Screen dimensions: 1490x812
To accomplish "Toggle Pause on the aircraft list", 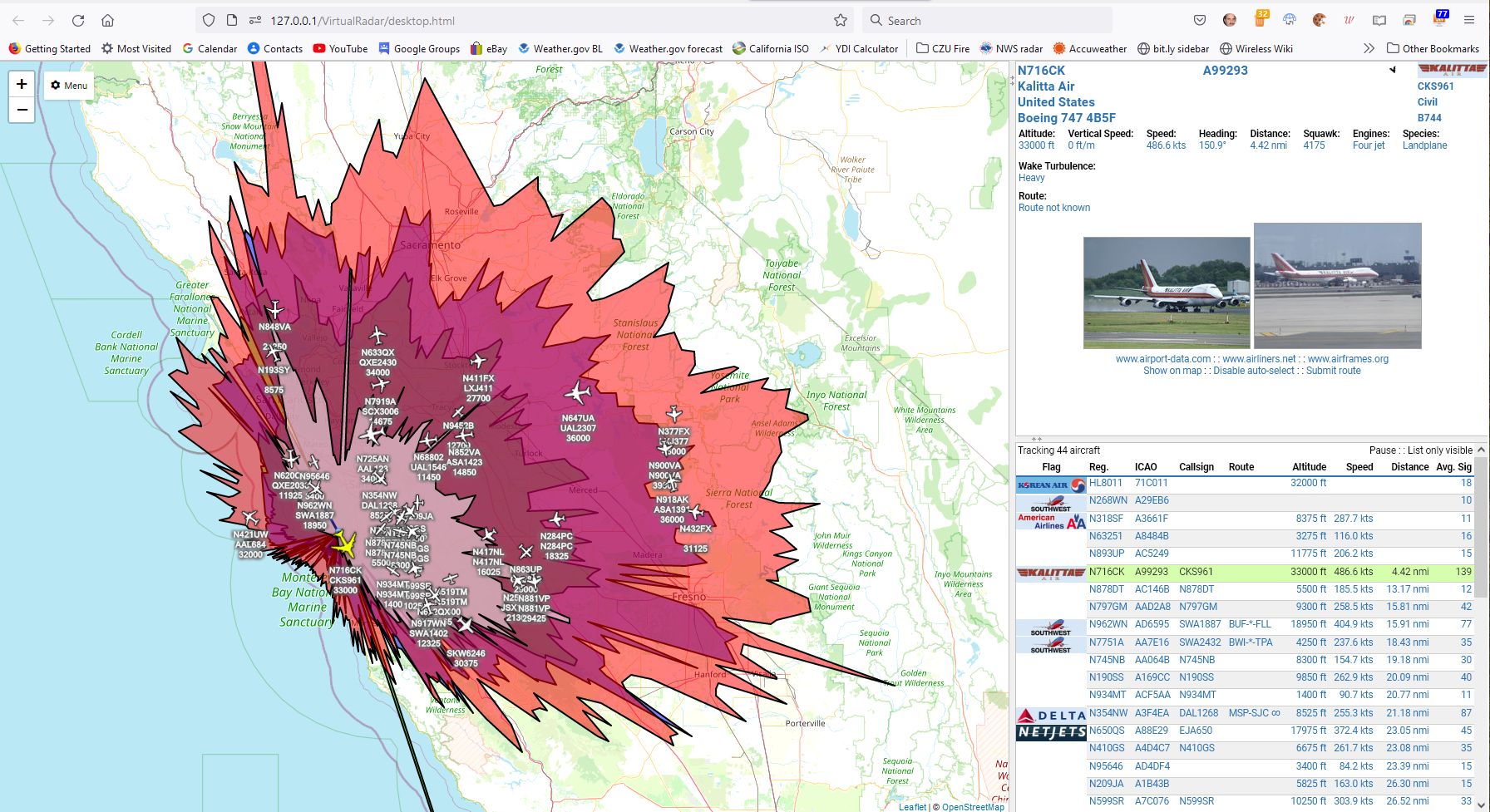I will 1382,450.
